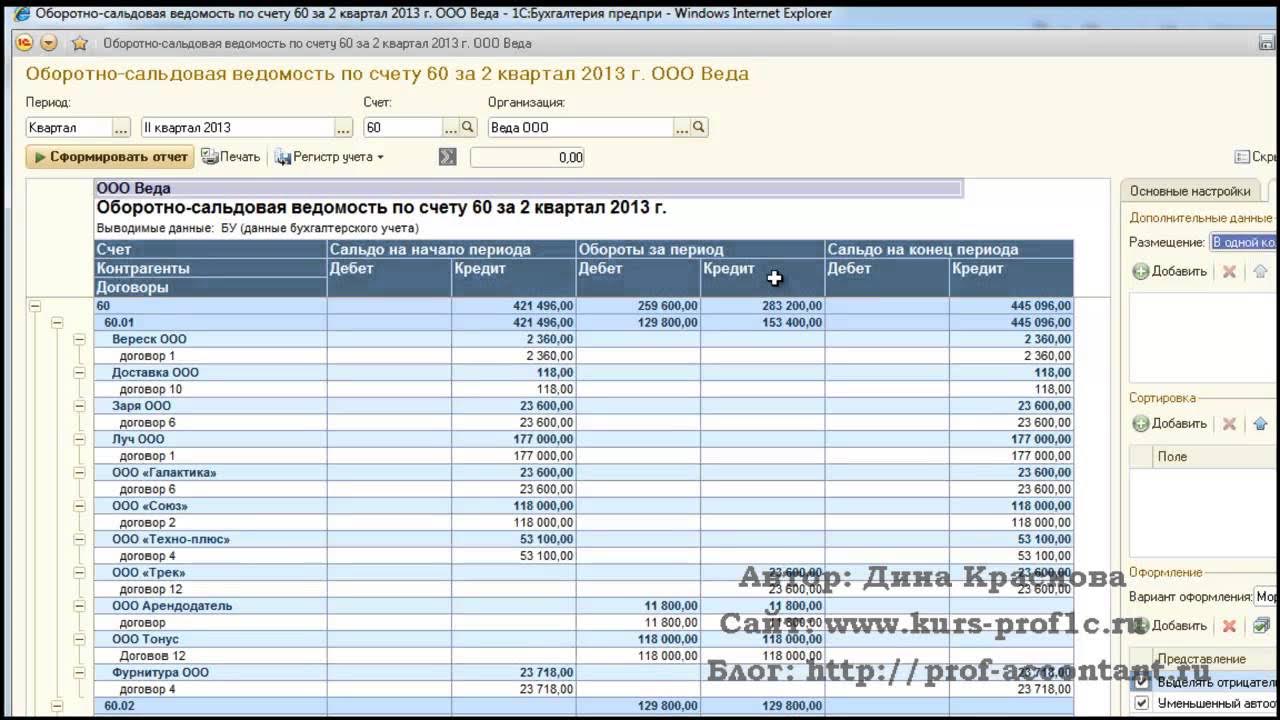Open period type selection ellipsis next to Квартал

121,128
